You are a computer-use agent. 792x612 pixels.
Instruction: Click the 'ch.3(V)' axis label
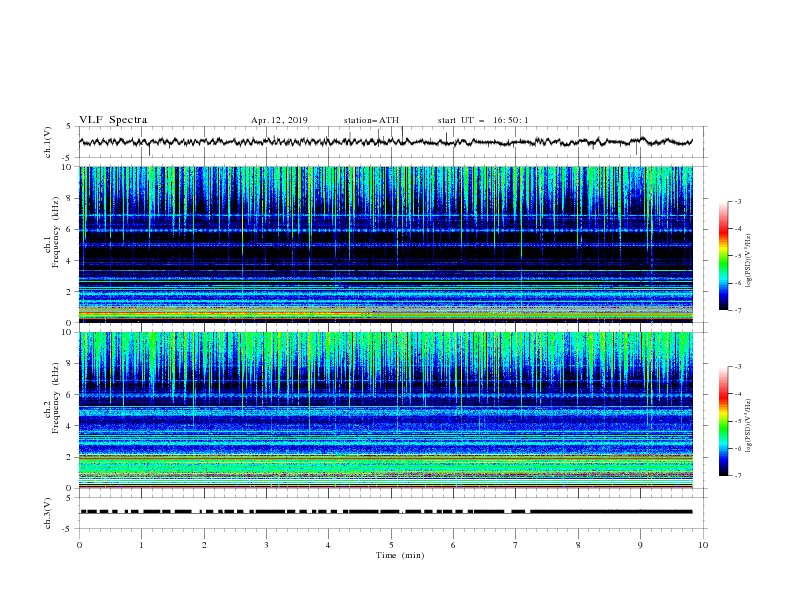(48, 513)
